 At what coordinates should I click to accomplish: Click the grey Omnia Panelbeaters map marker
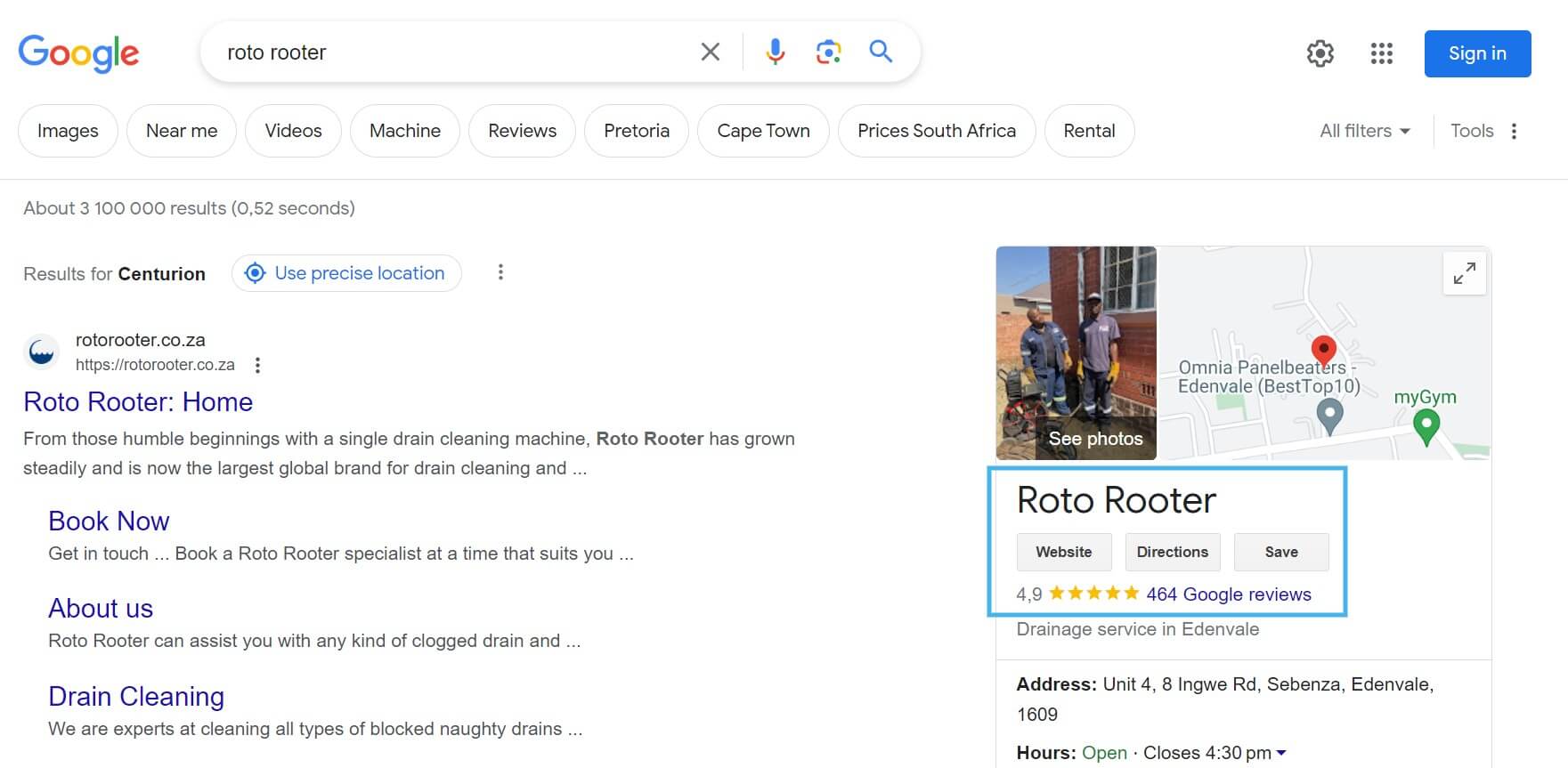[x=1329, y=416]
